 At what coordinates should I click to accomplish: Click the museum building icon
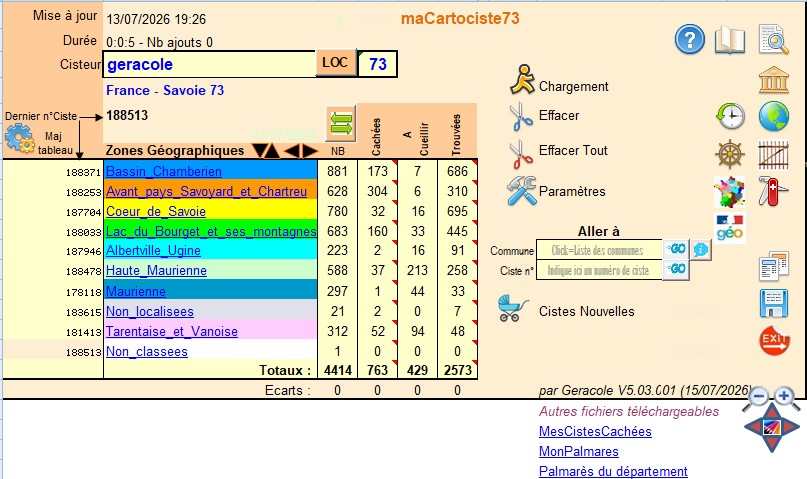774,80
